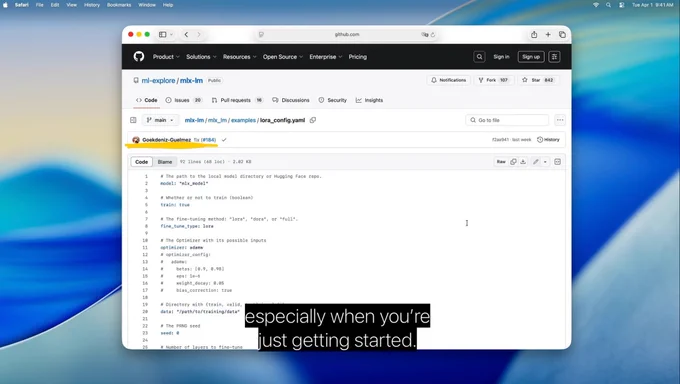Open the symbols panel icon
The width and height of the screenshot is (680, 384).
pos(558,162)
